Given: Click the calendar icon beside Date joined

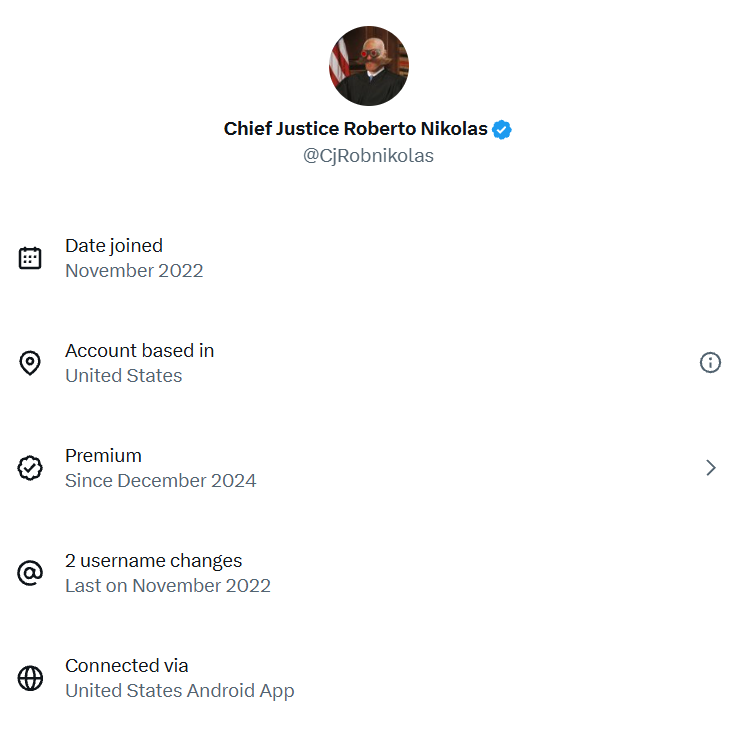Looking at the screenshot, I should 30,258.
